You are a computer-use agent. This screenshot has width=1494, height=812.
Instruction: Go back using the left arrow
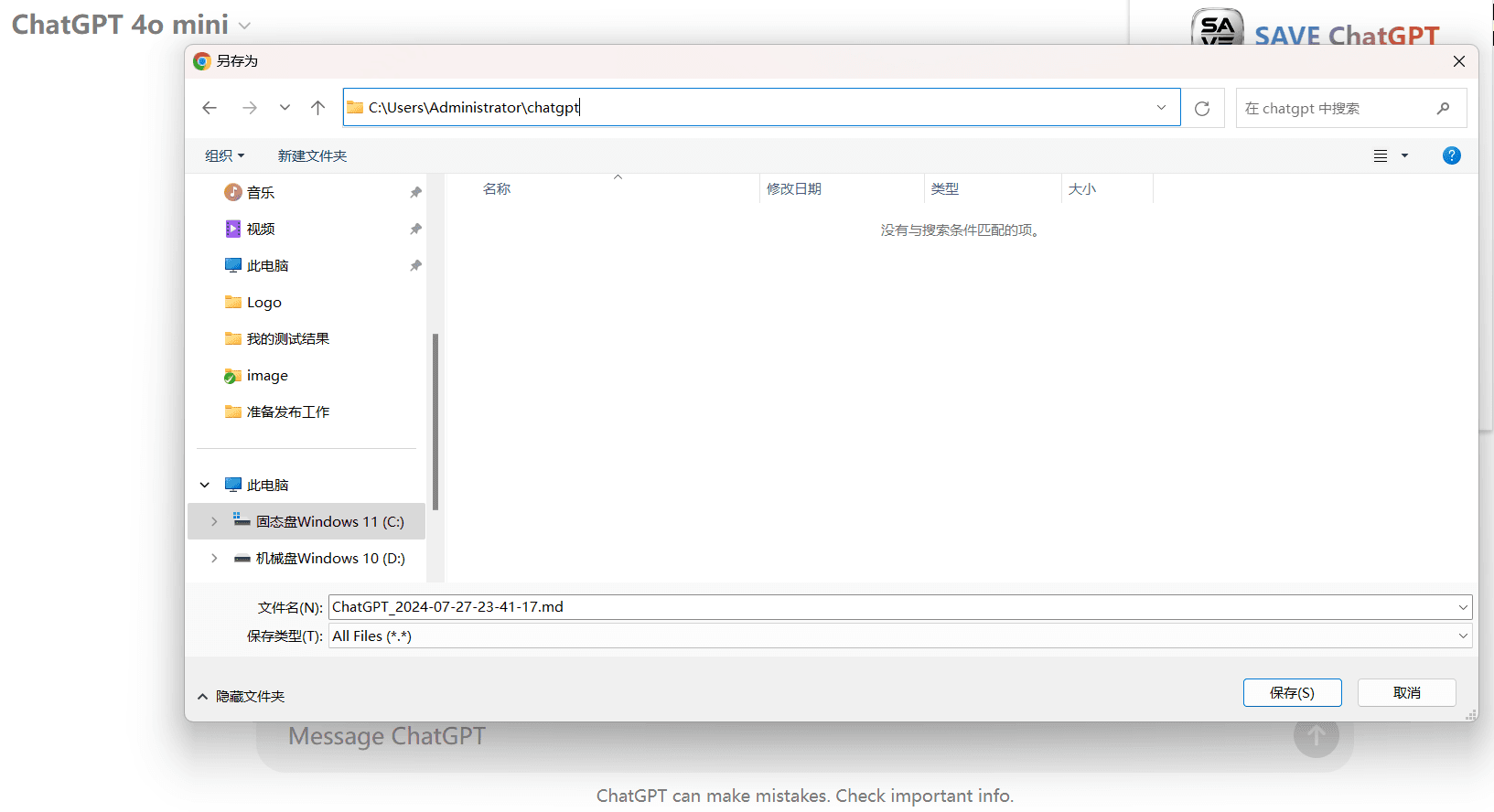[210, 108]
